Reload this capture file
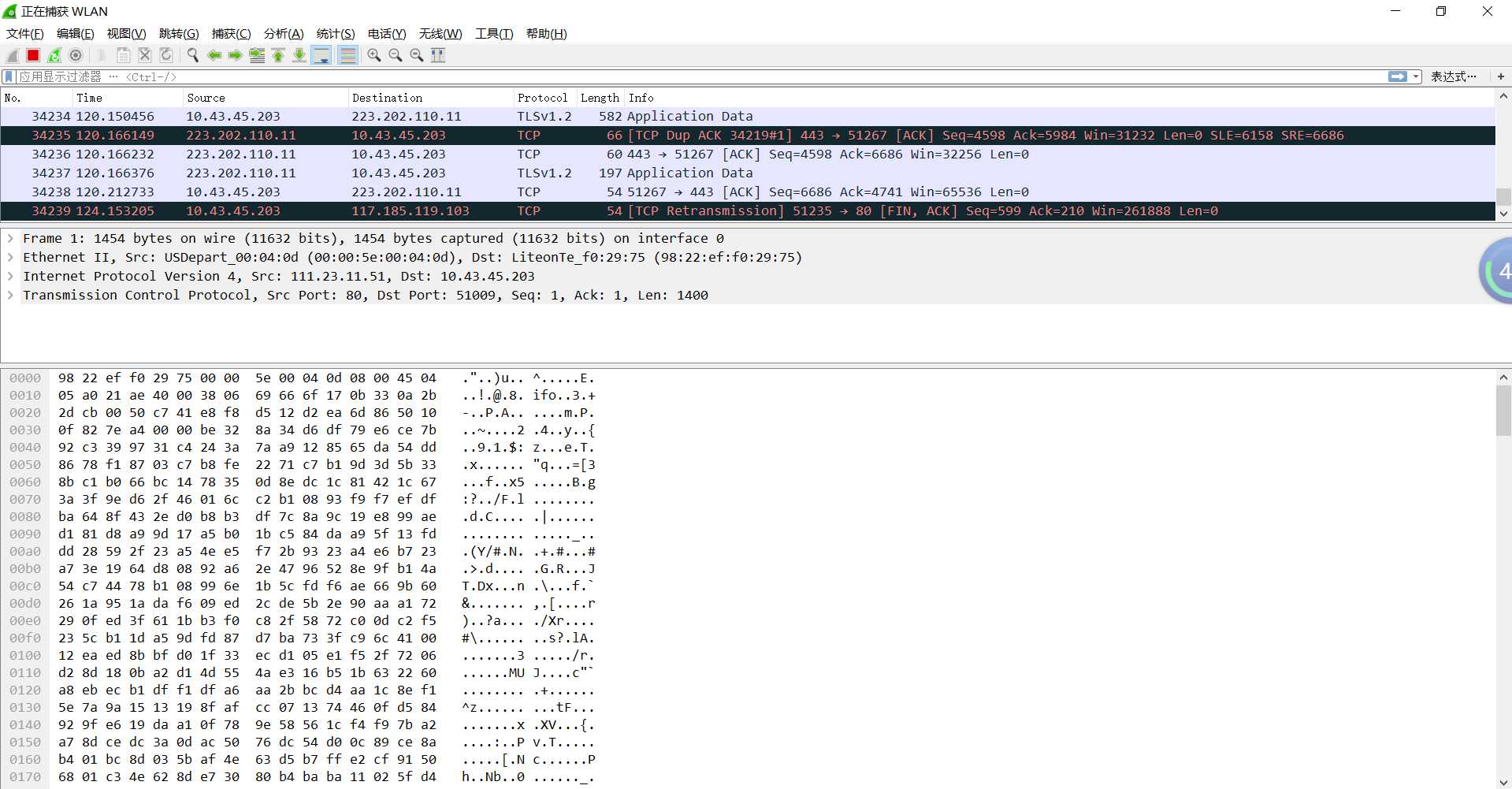1512x789 pixels. [x=166, y=55]
